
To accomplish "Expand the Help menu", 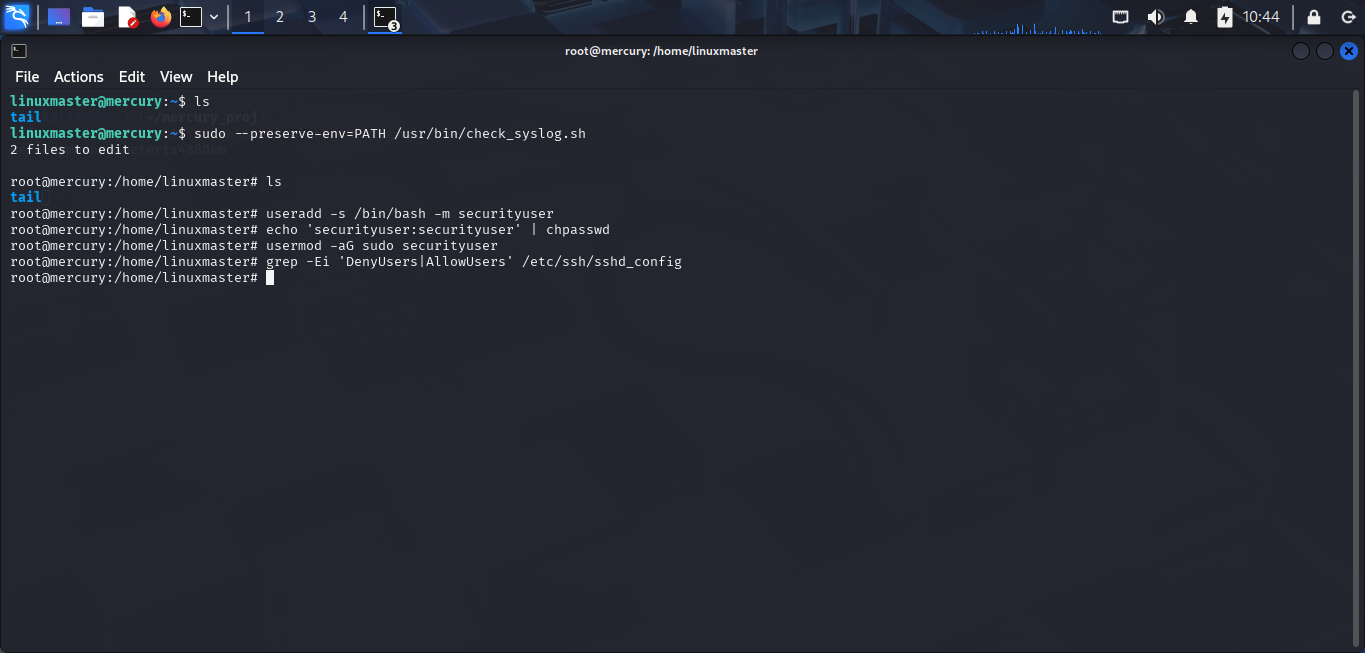I will tap(222, 77).
